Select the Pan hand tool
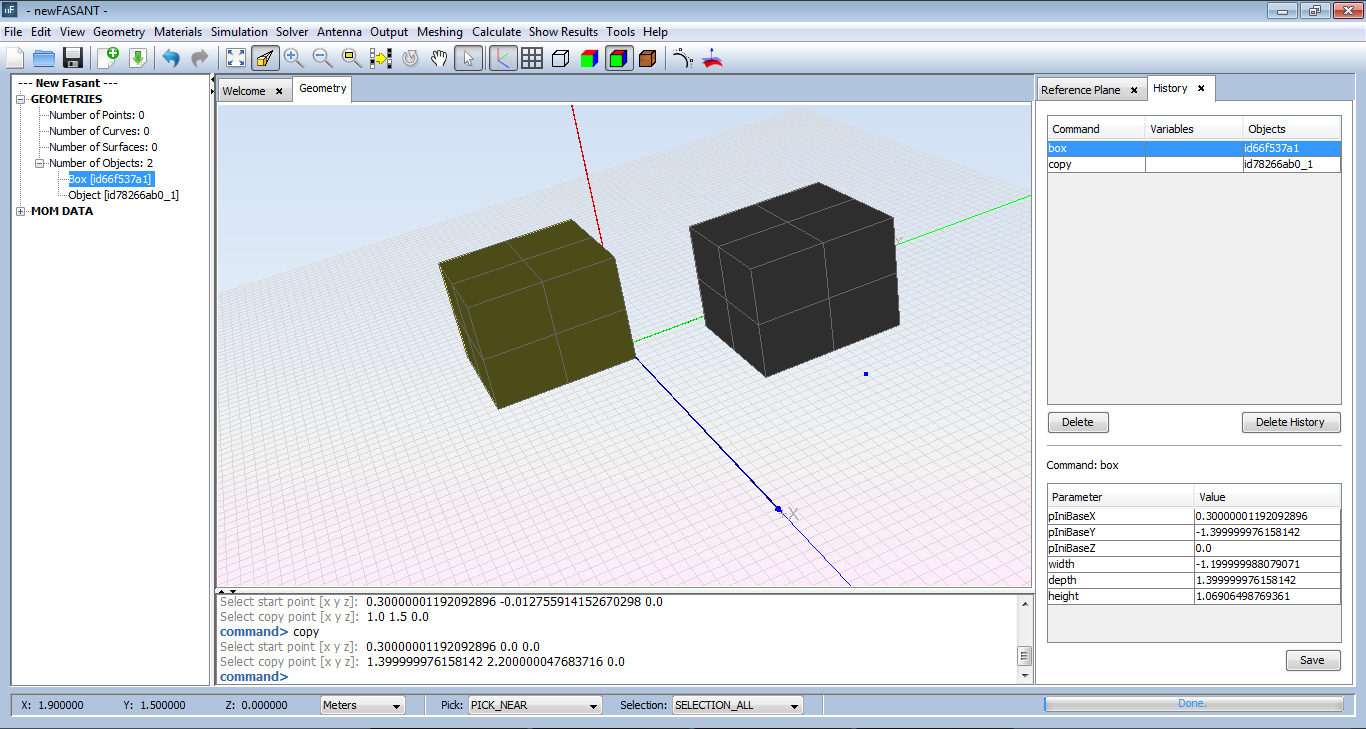1366x729 pixels. click(x=439, y=58)
